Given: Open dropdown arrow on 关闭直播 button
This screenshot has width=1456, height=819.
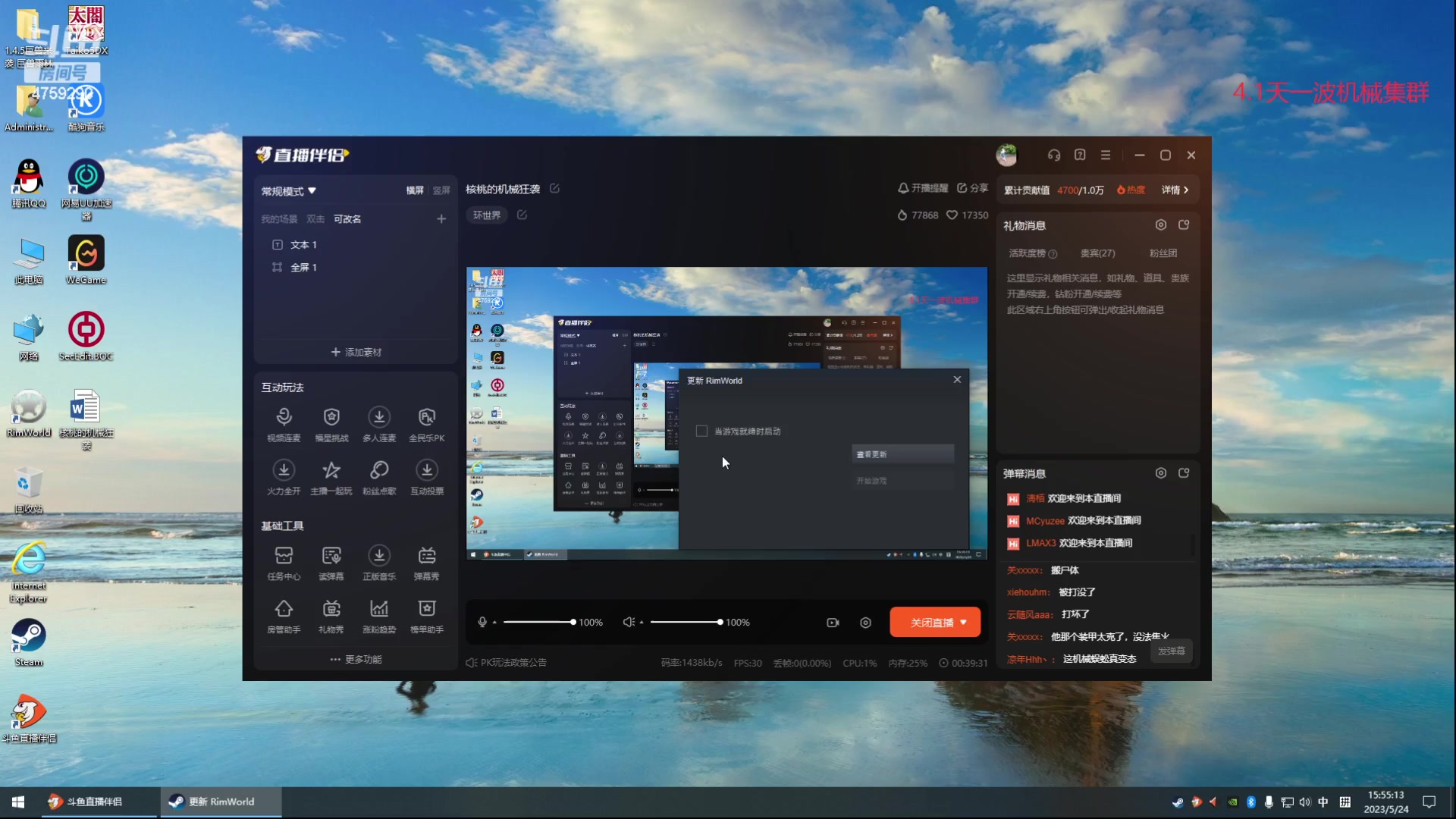Looking at the screenshot, I should click(964, 623).
